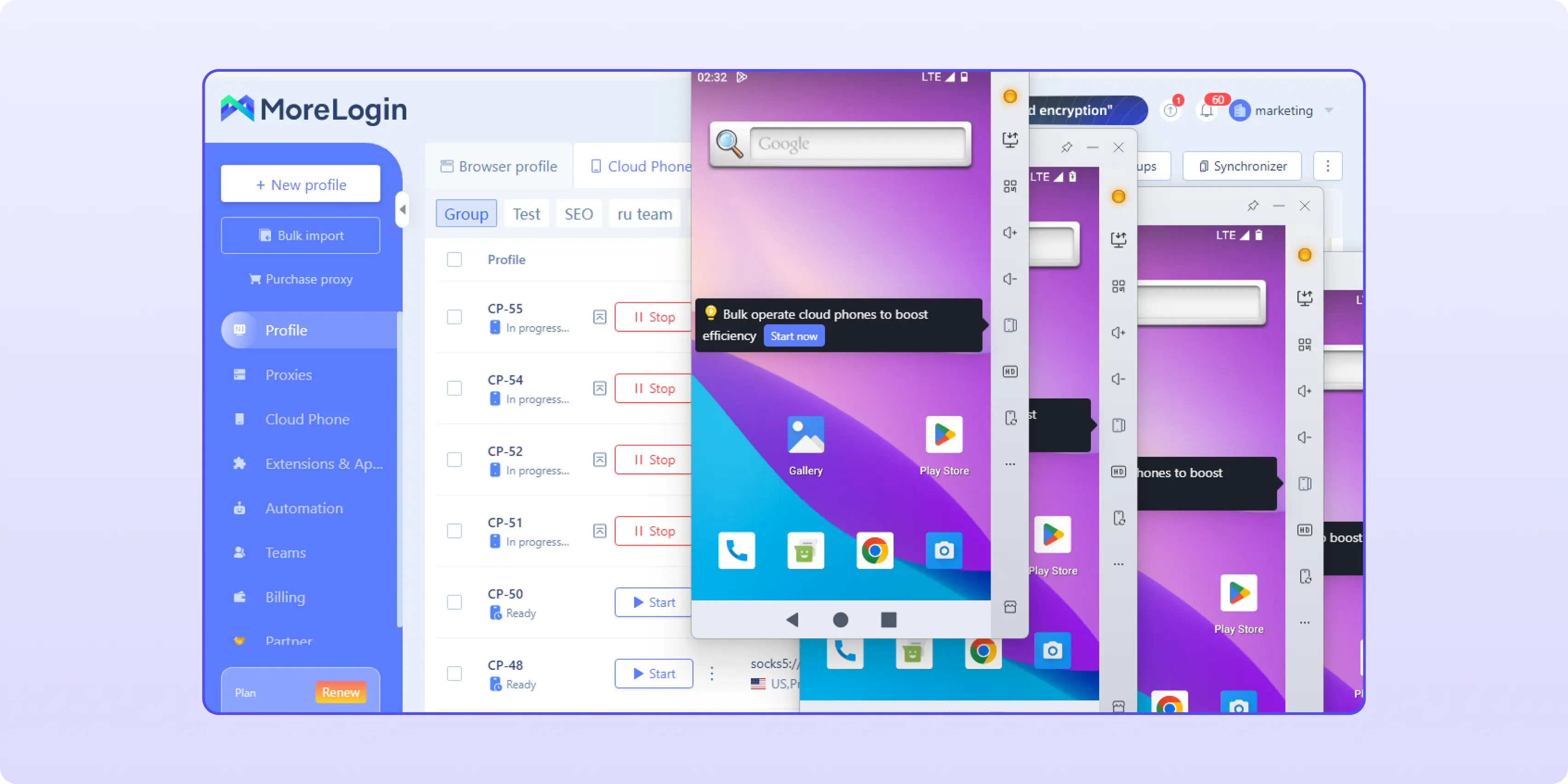
Task: Click the sidebar vertical scrollbar
Action: [399, 469]
